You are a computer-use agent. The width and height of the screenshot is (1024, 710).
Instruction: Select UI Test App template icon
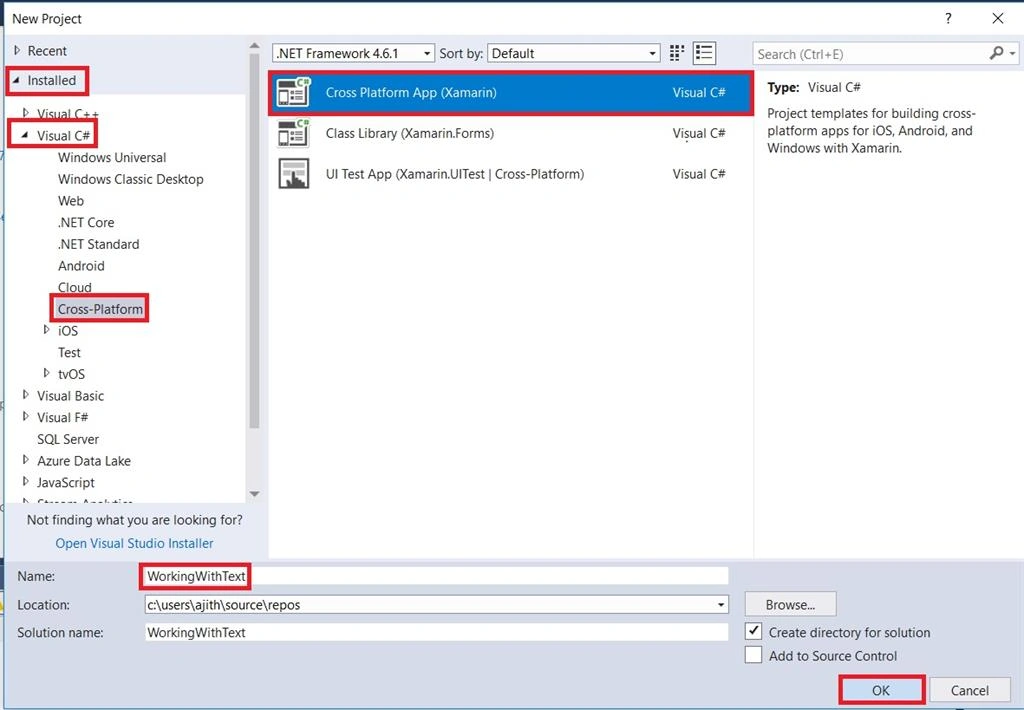293,174
